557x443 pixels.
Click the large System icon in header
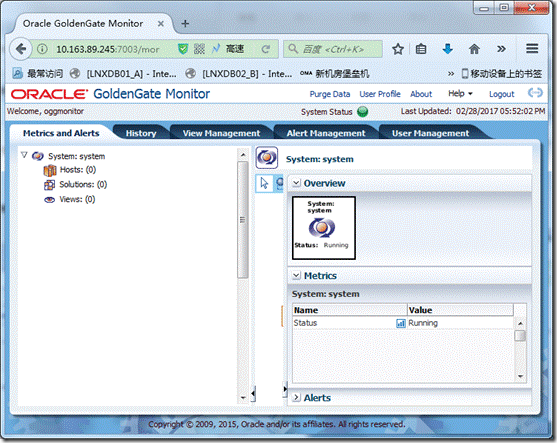267,157
